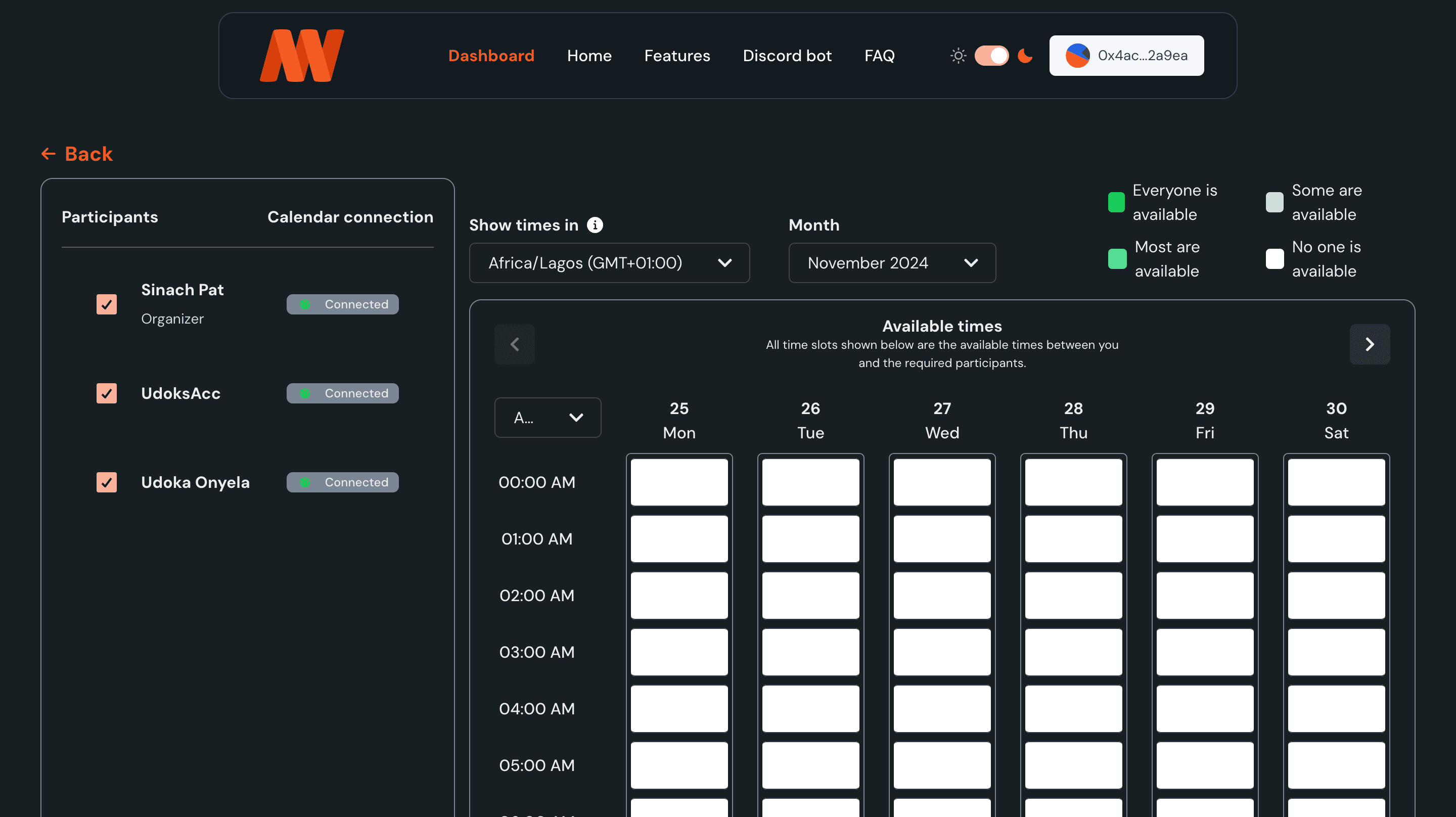1456x817 pixels.
Task: Click the moon dark-mode icon
Action: click(1025, 56)
